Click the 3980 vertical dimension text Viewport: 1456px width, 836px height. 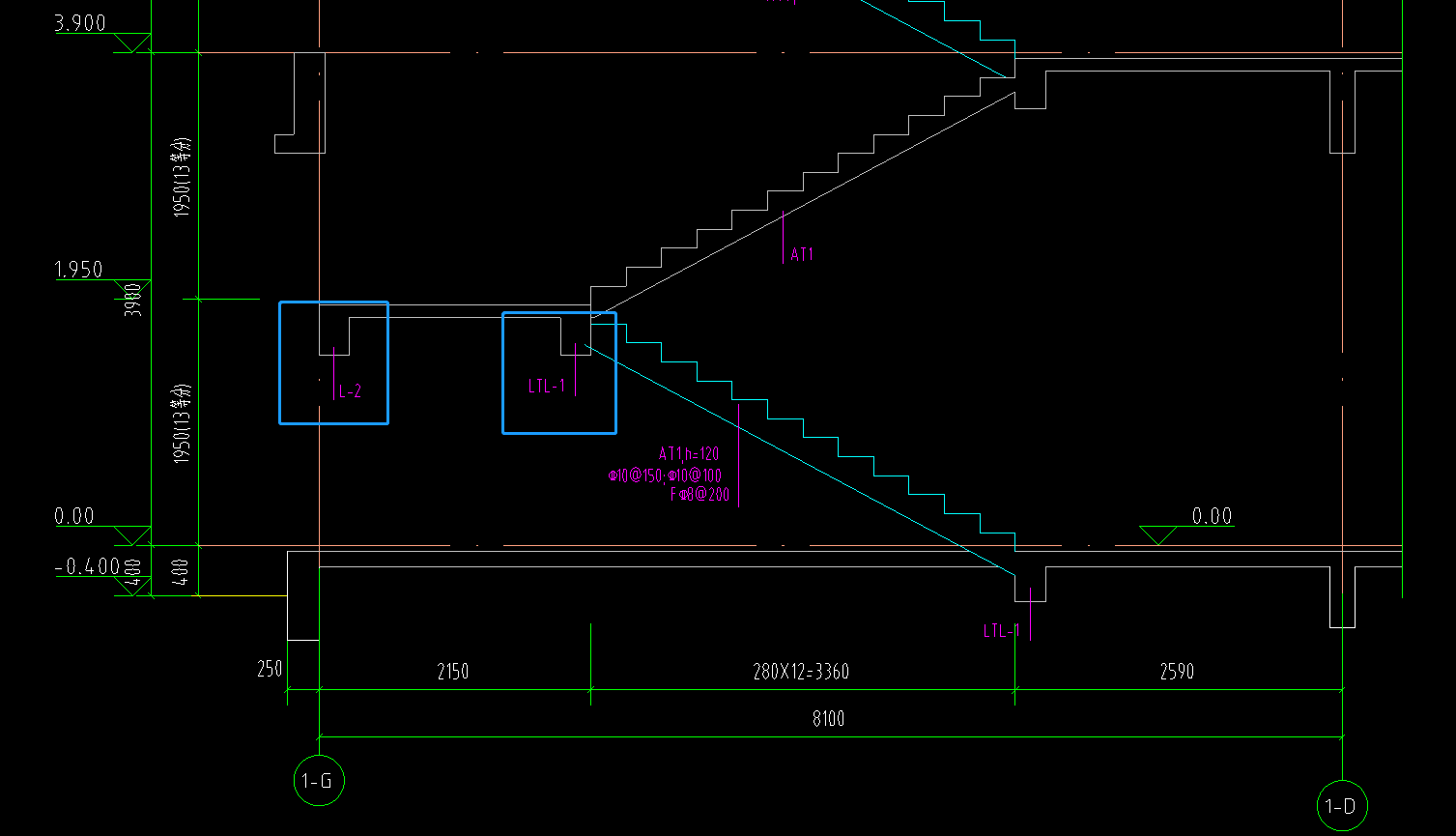click(x=134, y=299)
